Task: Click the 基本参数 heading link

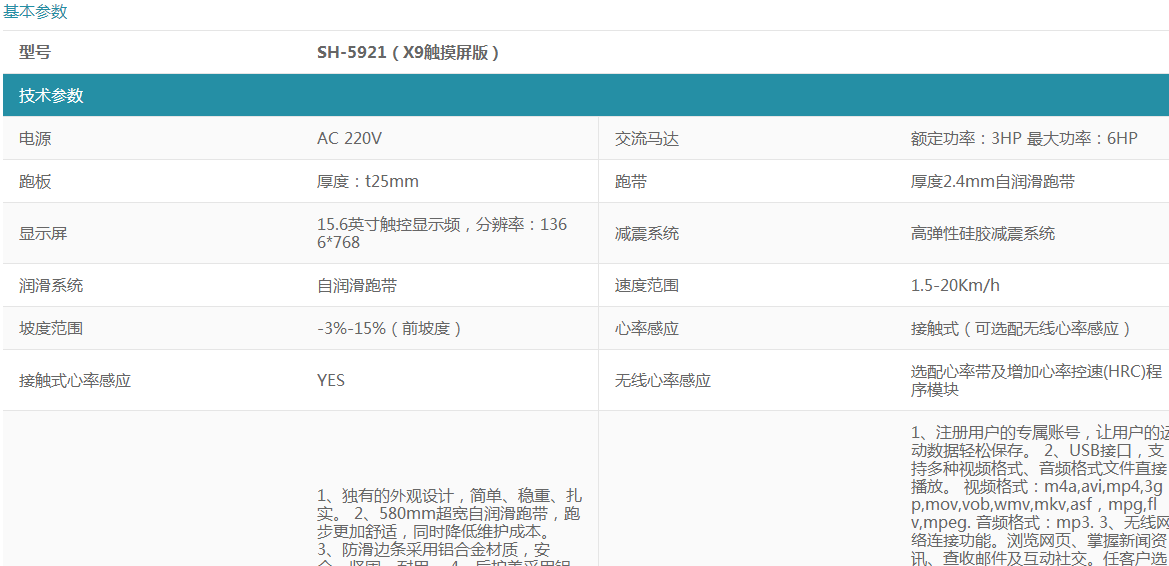Action: pyautogui.click(x=35, y=12)
